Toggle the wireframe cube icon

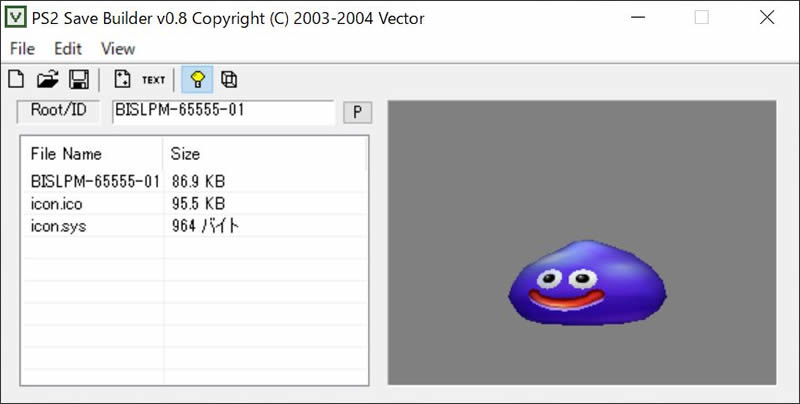pyautogui.click(x=229, y=80)
